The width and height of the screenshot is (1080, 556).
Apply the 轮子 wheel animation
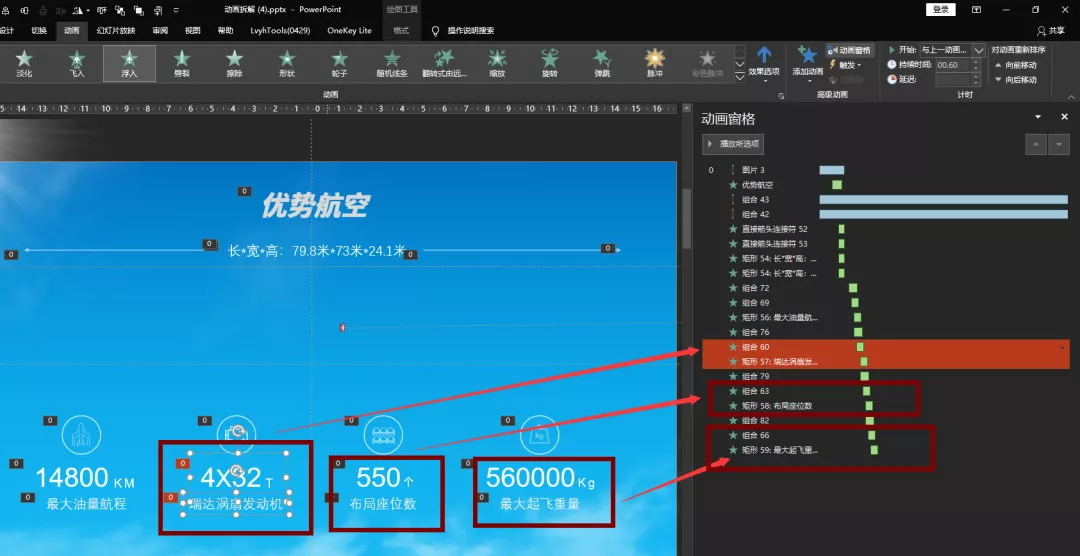[x=340, y=63]
